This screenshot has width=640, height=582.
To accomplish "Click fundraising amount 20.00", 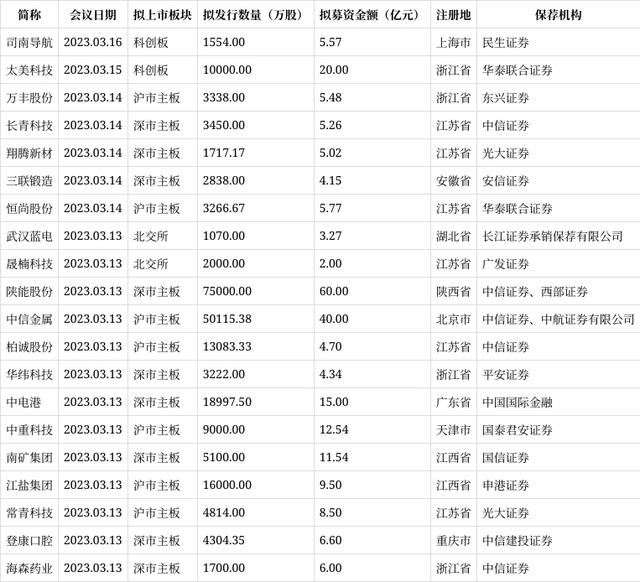I will [334, 70].
